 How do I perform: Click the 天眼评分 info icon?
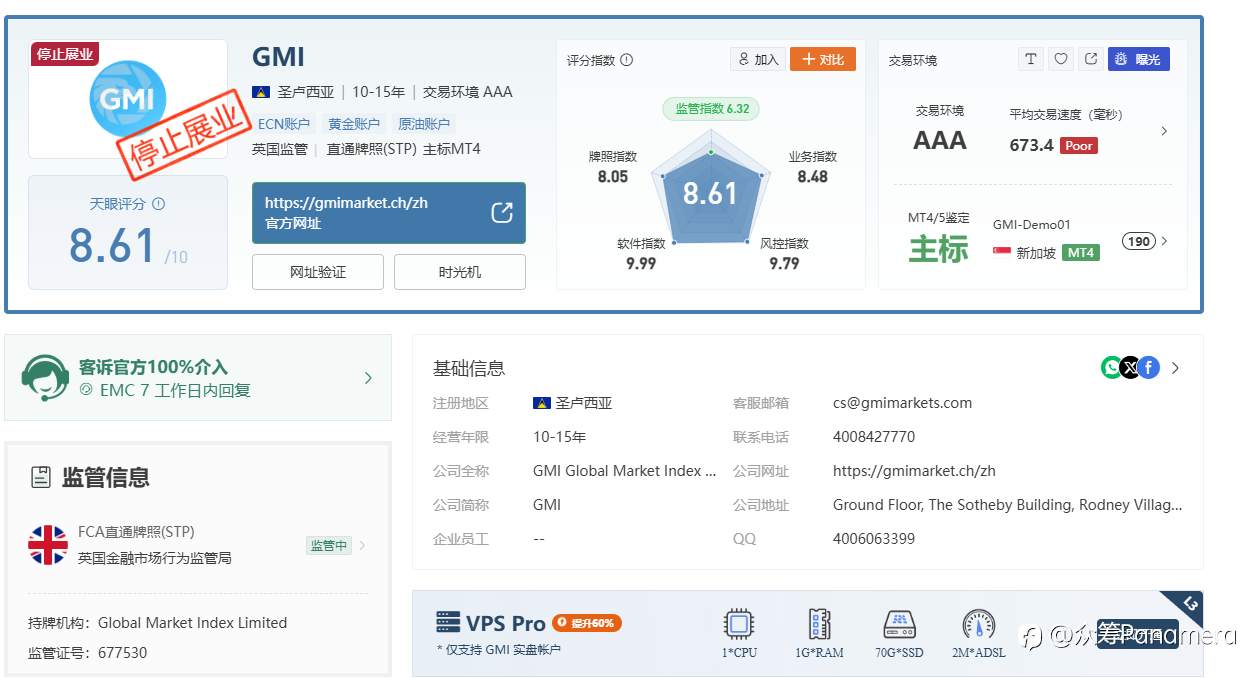point(158,204)
